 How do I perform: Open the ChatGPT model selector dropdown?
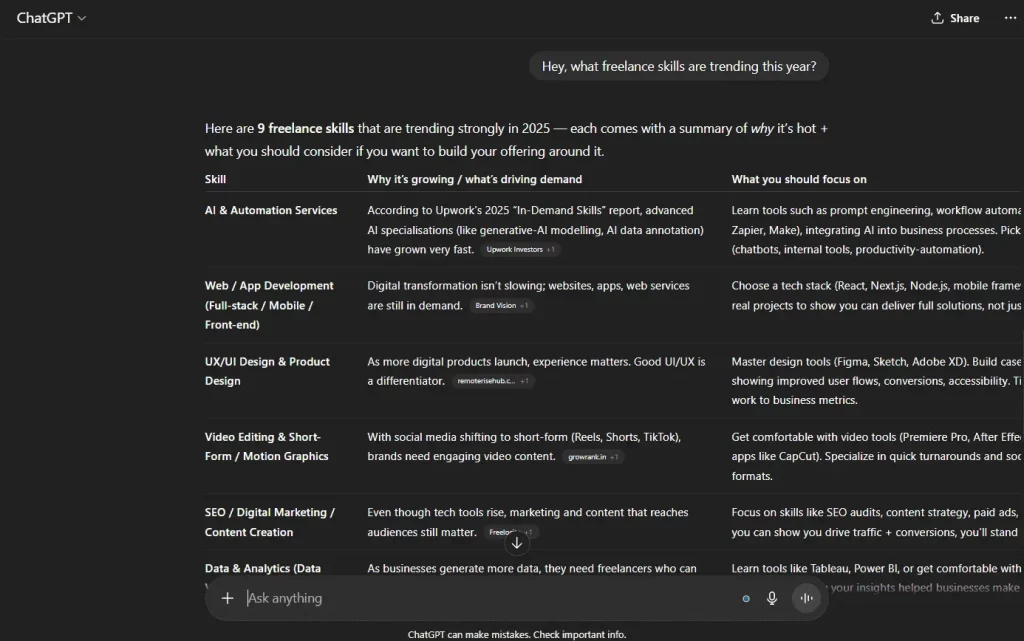coord(51,18)
